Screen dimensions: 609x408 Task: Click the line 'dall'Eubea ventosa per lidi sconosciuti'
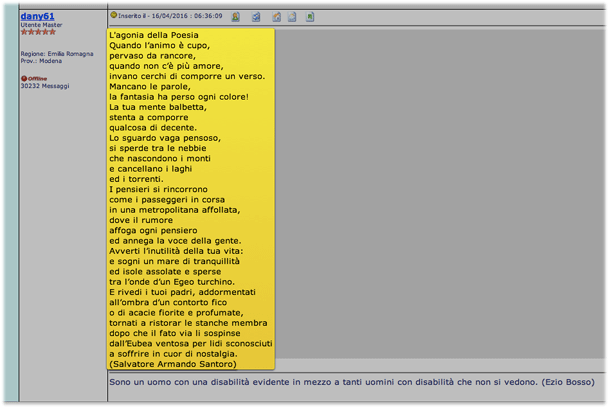click(x=191, y=343)
